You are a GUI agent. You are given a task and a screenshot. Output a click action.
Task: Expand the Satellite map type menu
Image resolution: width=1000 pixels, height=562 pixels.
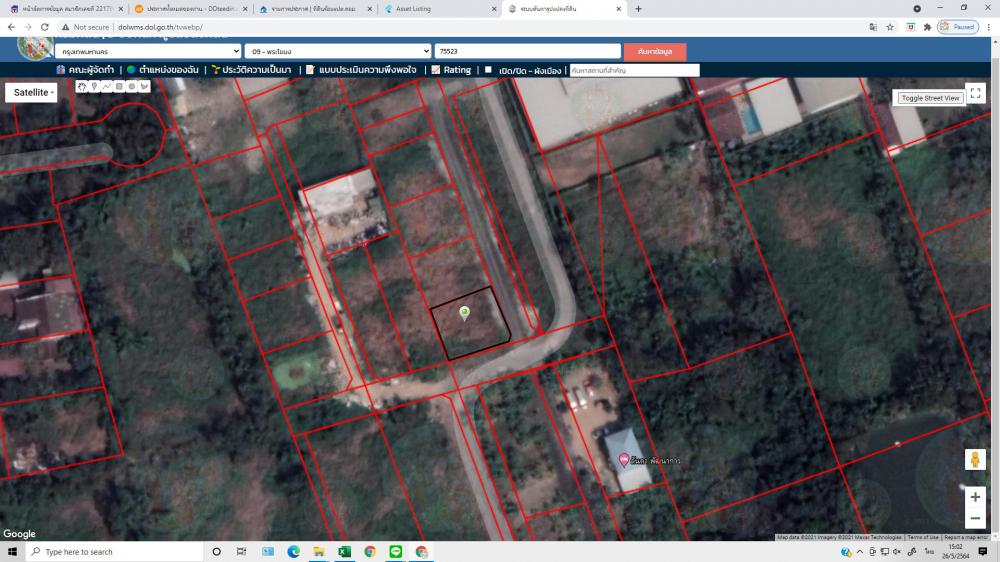(x=31, y=92)
